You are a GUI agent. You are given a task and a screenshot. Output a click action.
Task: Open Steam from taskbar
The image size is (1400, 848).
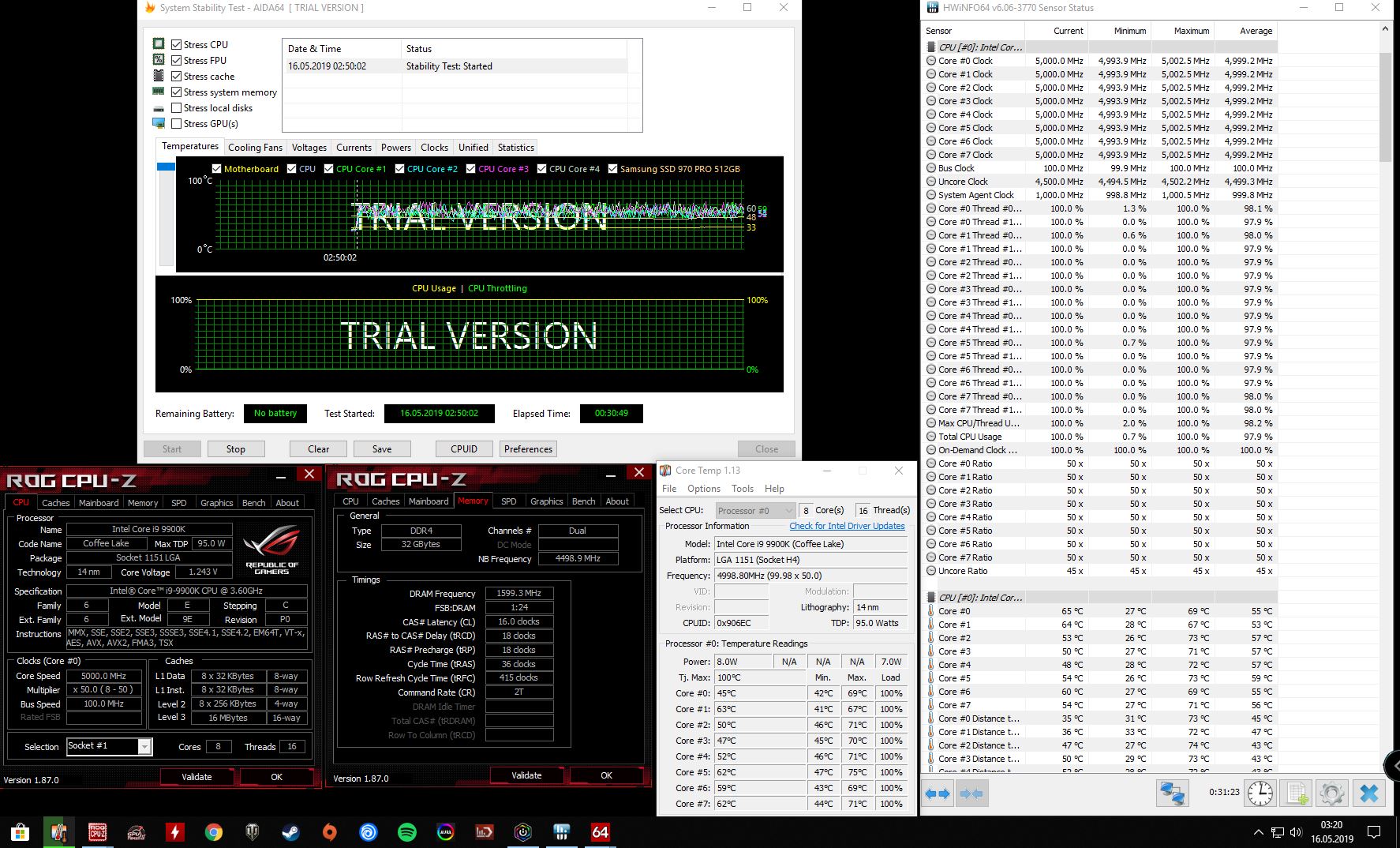point(290,832)
